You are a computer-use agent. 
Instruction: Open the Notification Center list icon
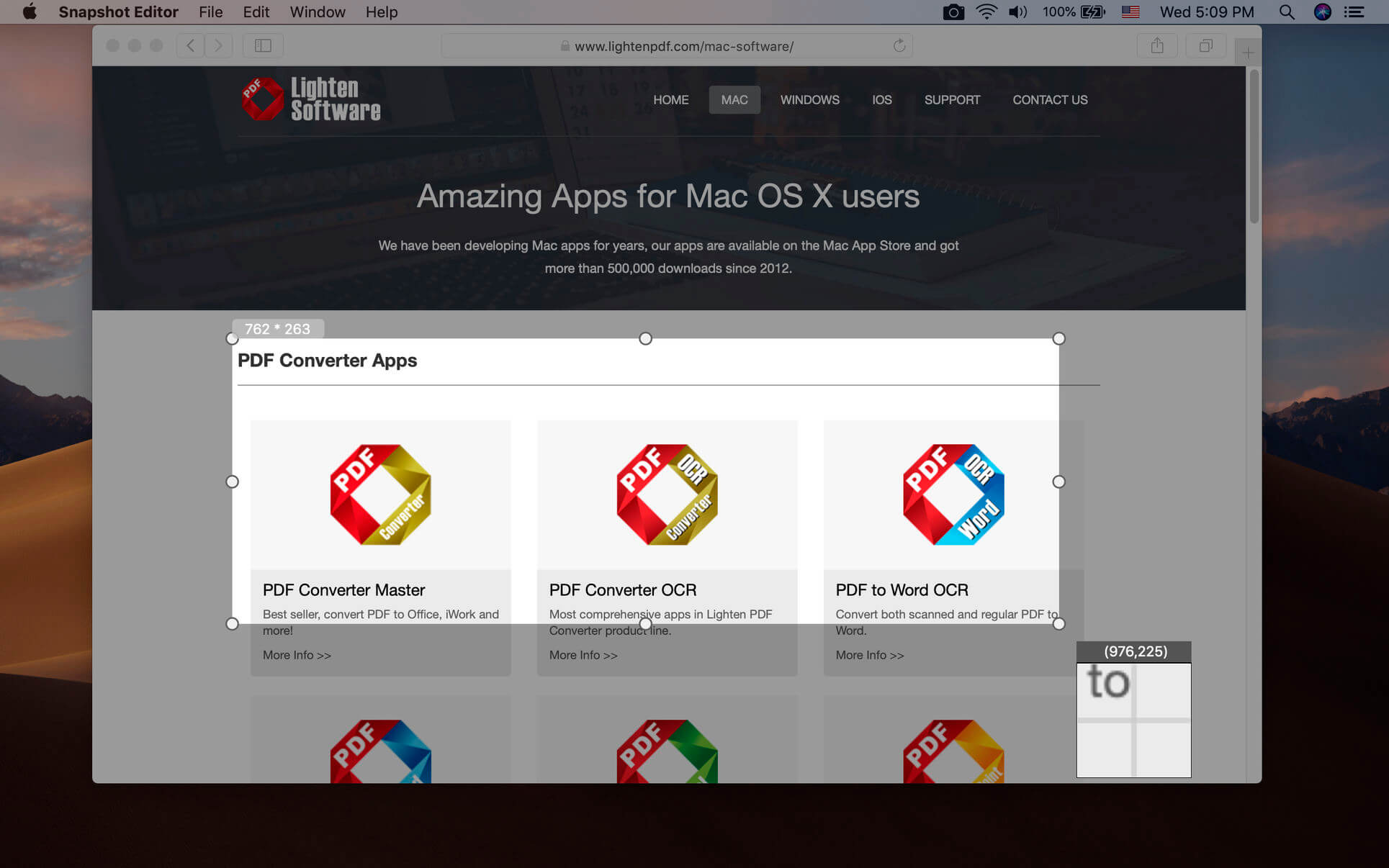point(1354,12)
